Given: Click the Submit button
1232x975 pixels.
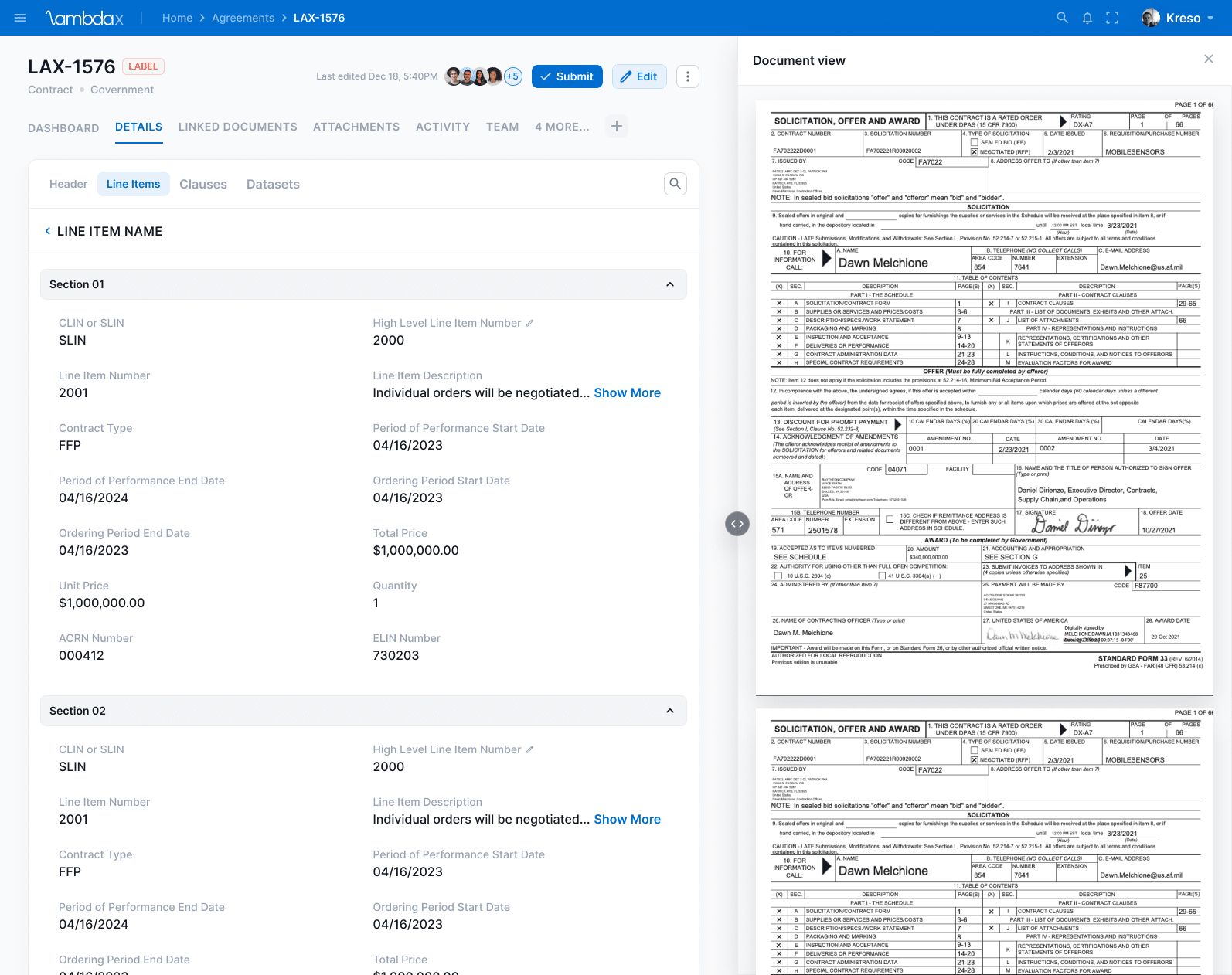Looking at the screenshot, I should (x=567, y=76).
